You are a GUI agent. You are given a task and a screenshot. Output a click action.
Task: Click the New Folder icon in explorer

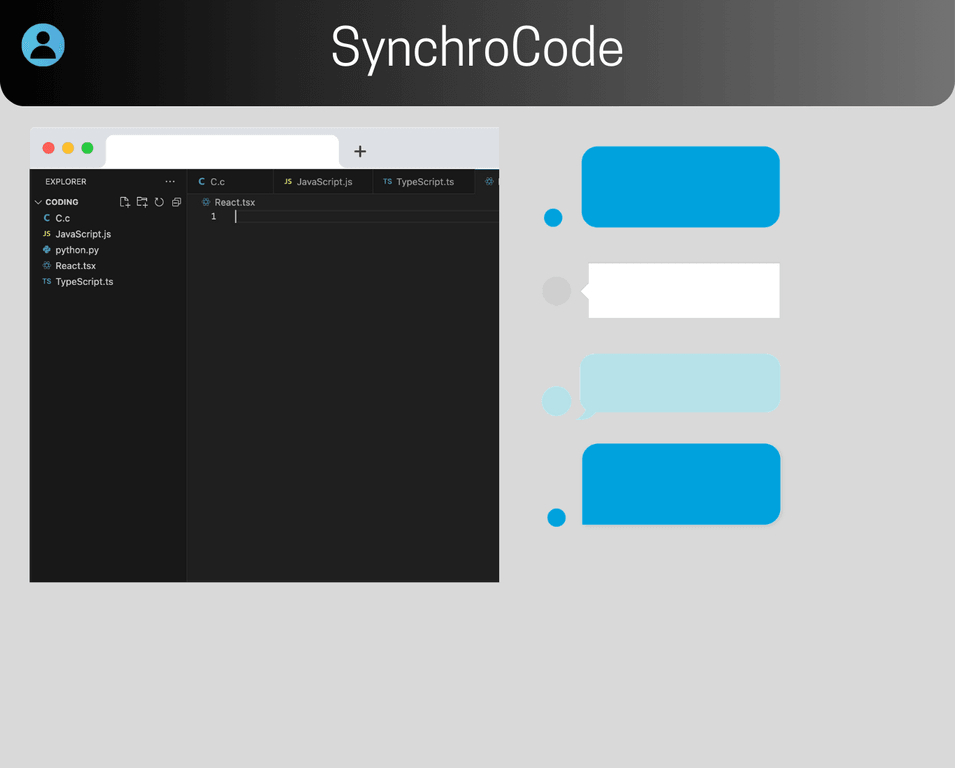[142, 202]
